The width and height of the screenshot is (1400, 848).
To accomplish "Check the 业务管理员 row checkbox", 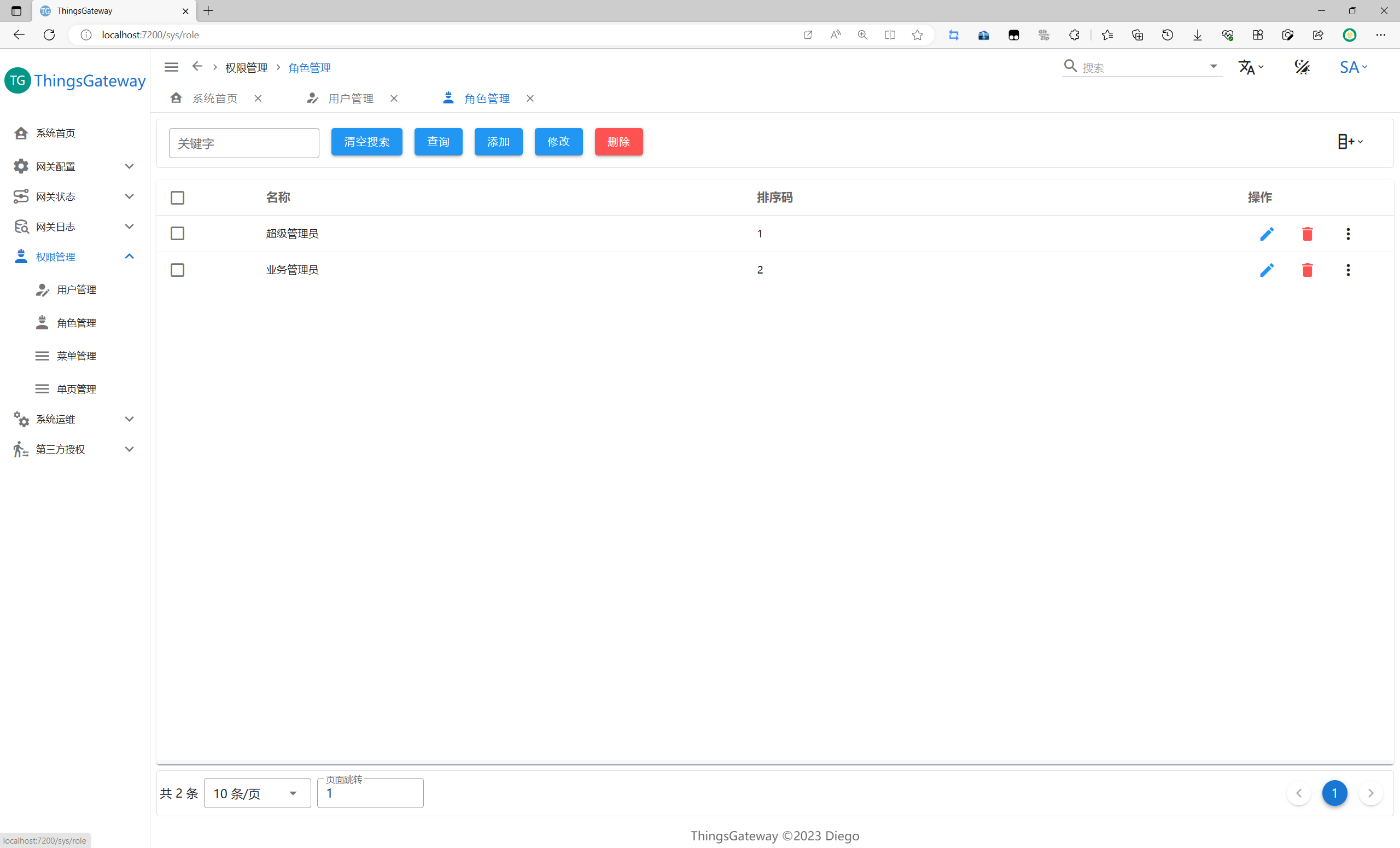I will (177, 270).
